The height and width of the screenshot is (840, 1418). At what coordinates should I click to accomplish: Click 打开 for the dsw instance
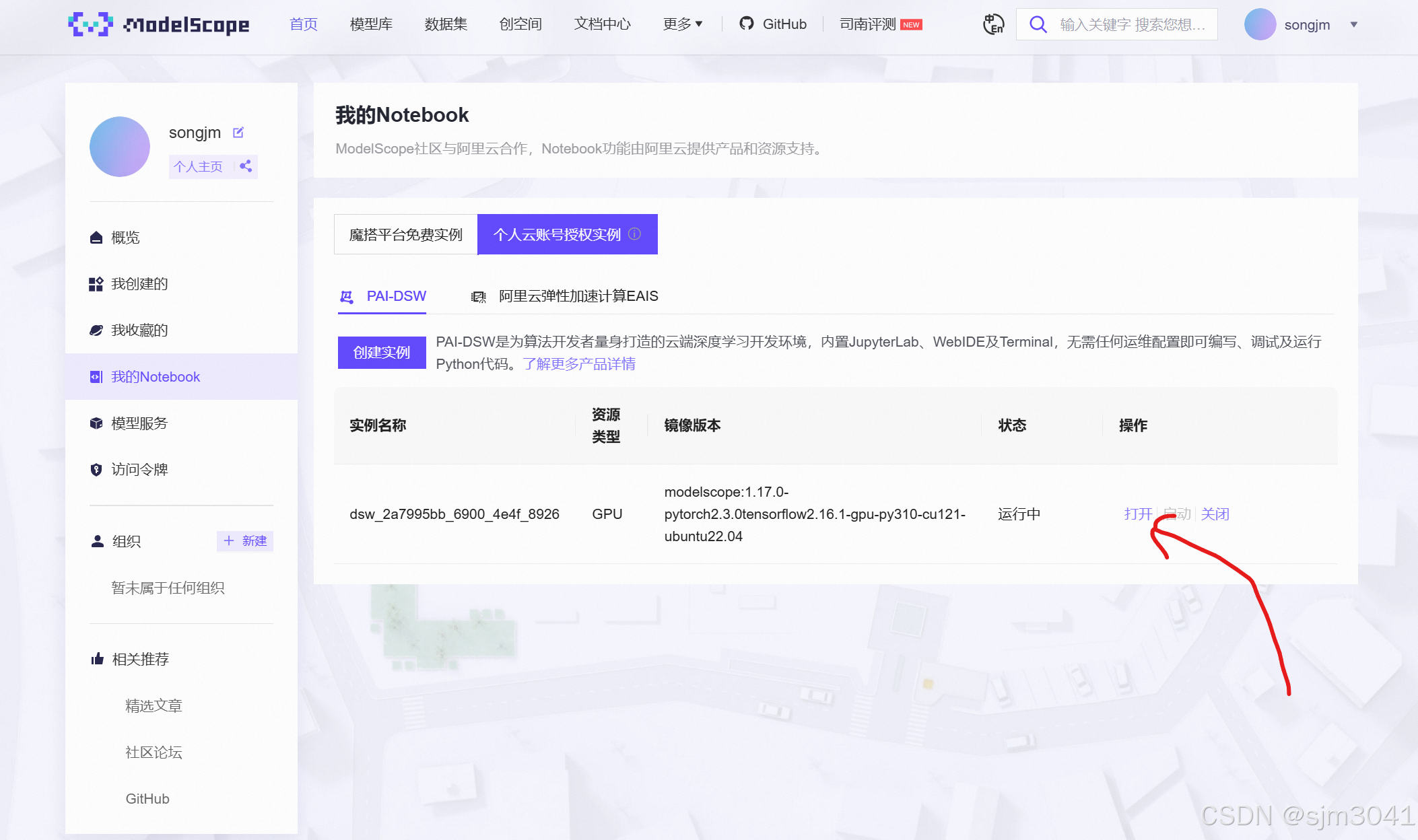pyautogui.click(x=1138, y=514)
